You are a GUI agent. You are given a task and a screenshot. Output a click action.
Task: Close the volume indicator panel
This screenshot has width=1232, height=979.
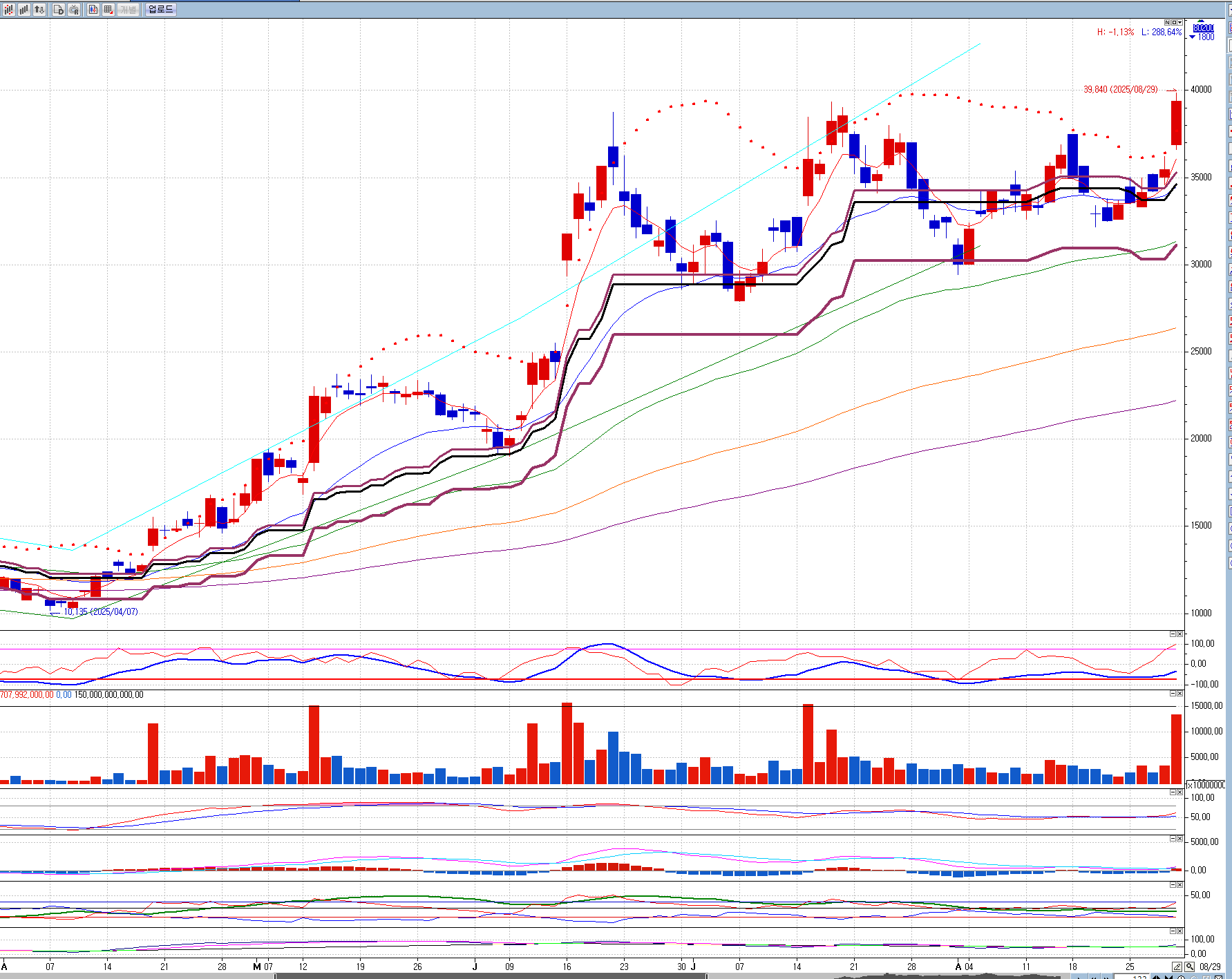[1179, 693]
